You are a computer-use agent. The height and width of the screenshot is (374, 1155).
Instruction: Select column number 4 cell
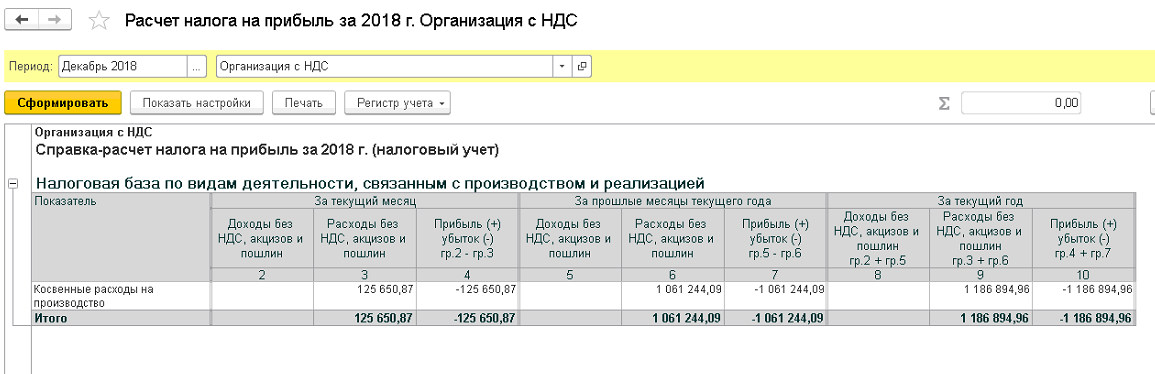tap(468, 275)
